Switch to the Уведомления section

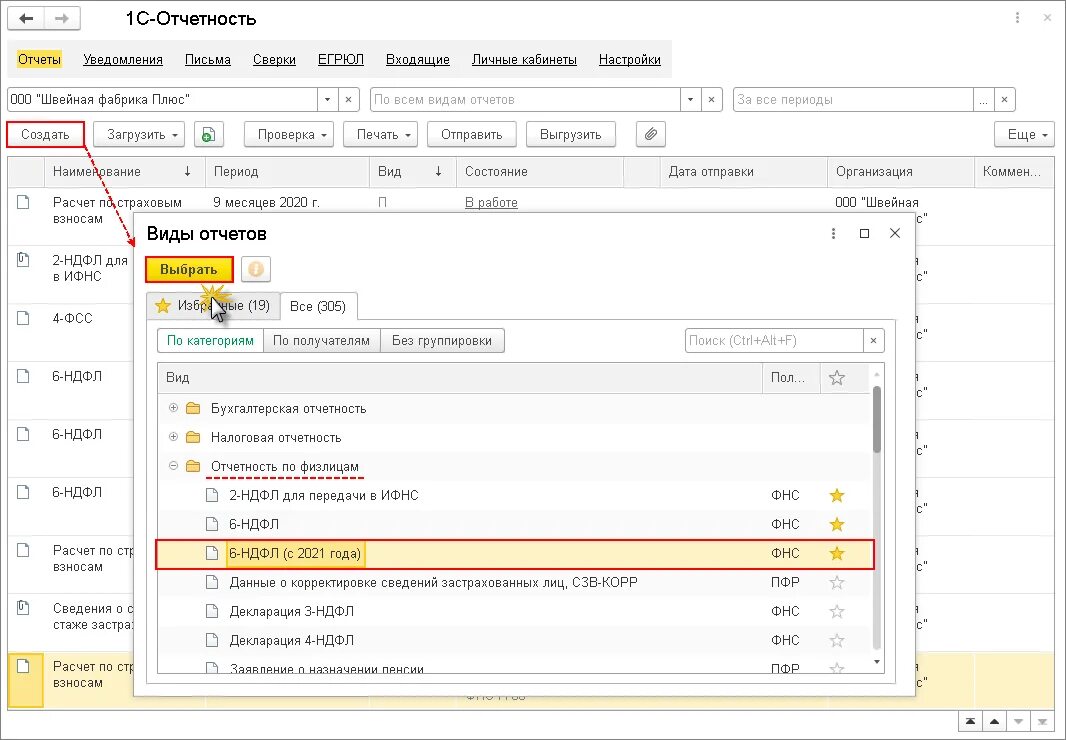[123, 60]
